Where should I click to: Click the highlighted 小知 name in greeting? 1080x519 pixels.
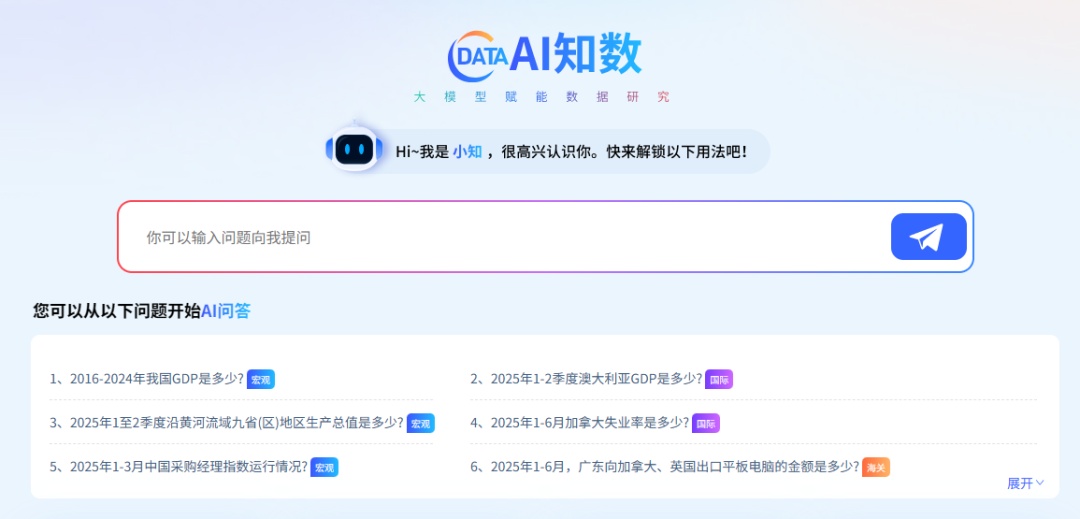[467, 152]
